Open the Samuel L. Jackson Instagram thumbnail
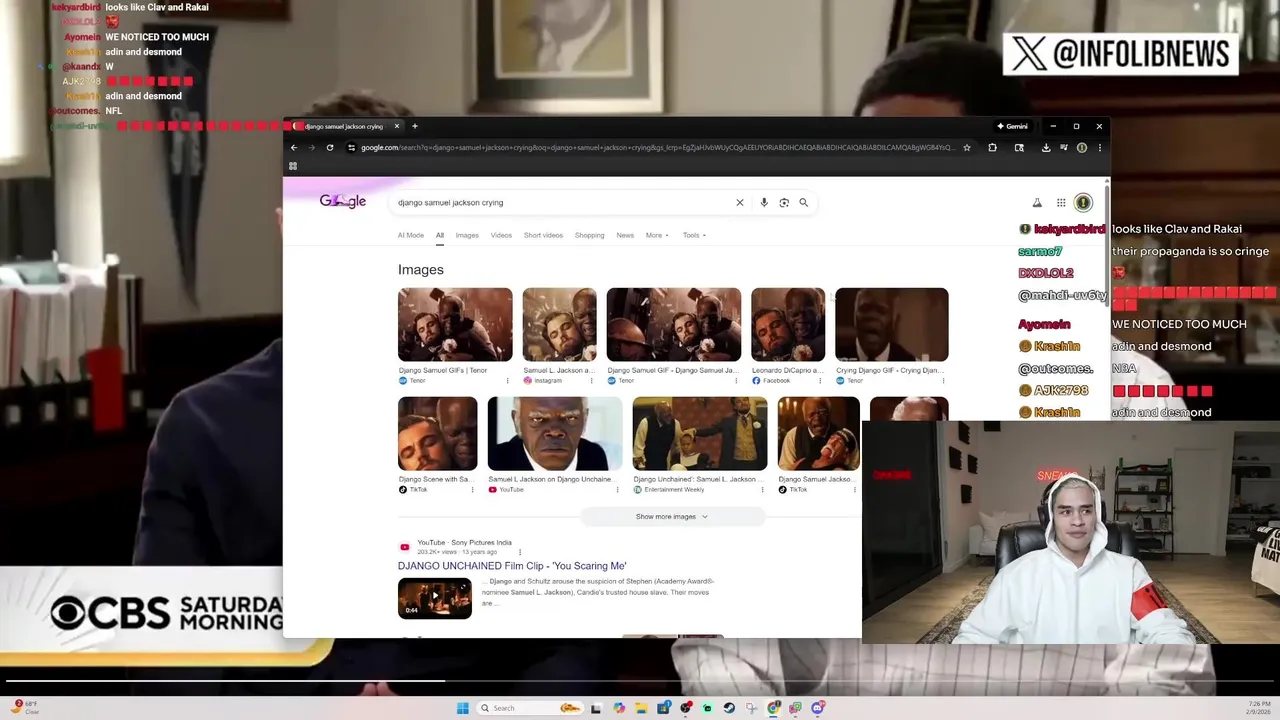 (560, 325)
